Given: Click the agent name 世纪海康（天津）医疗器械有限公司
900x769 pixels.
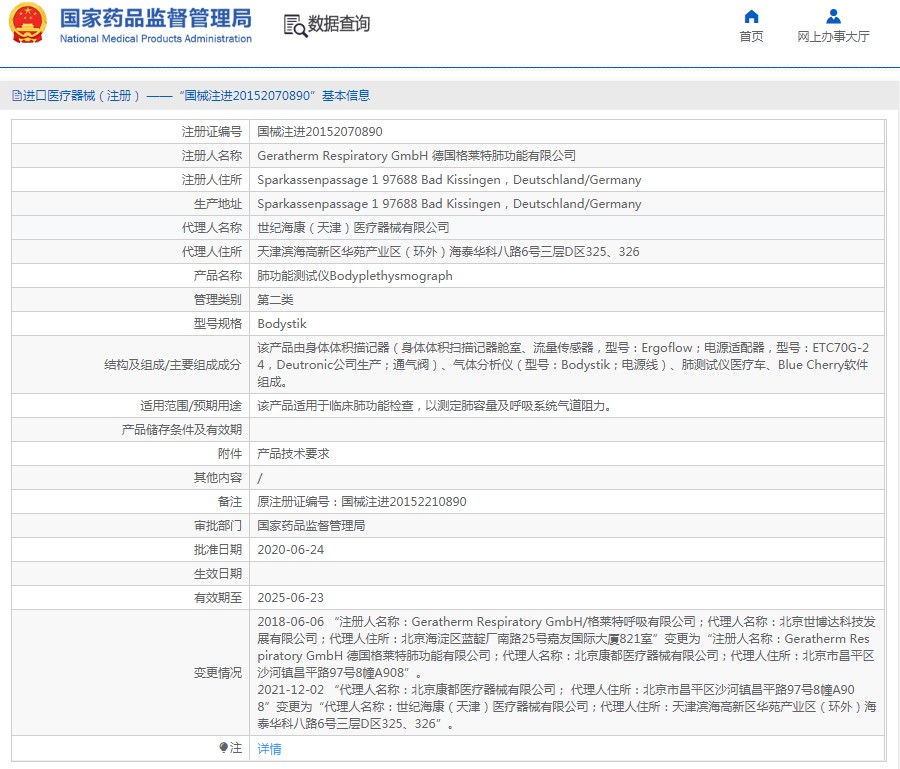Looking at the screenshot, I should (353, 228).
